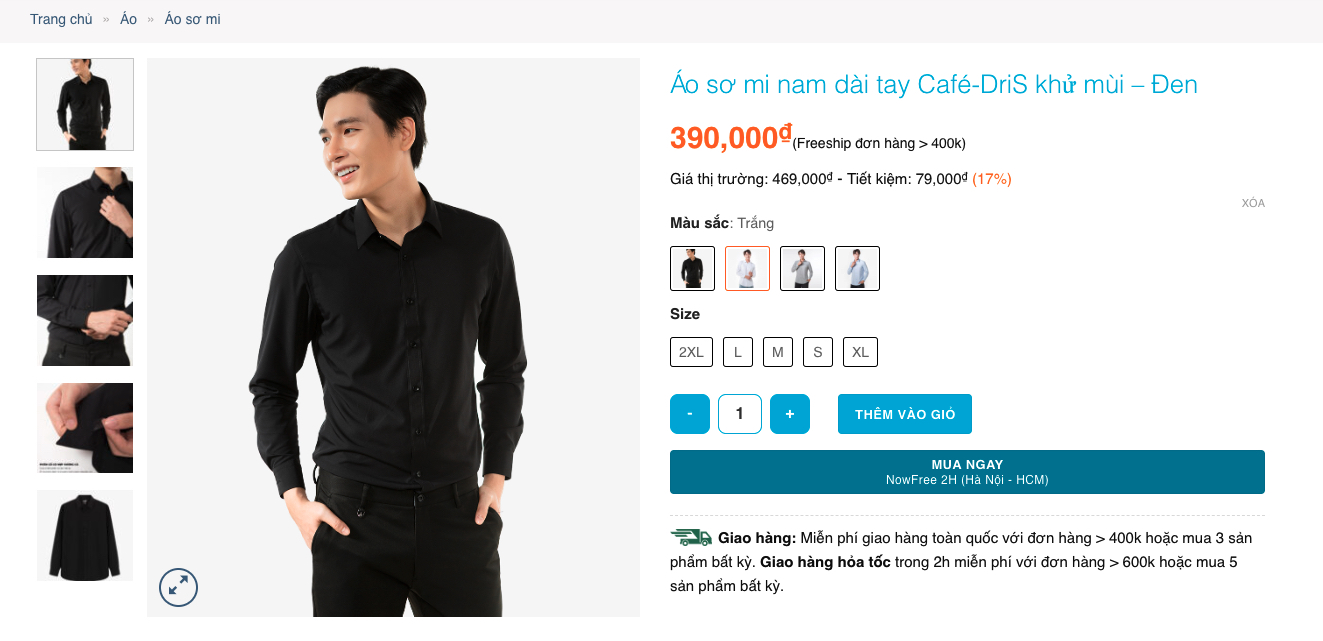Go to Trang chủ breadcrumb

pos(61,19)
